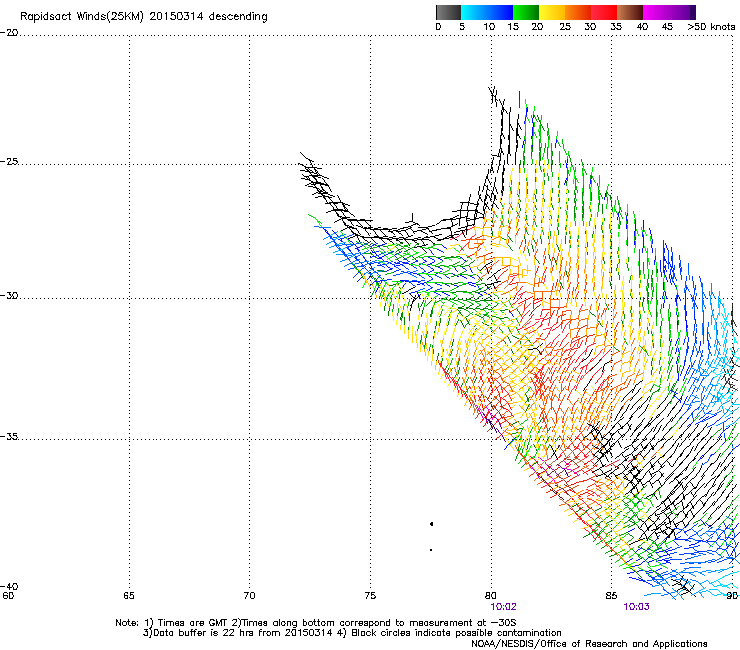Select the brown 35-40 knots swatch
The image size is (740, 650).
pyautogui.click(x=630, y=12)
